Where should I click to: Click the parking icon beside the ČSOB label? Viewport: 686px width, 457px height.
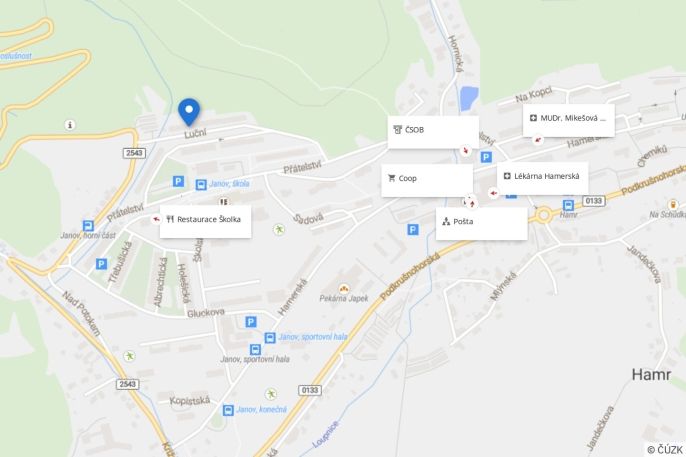pyautogui.click(x=486, y=157)
